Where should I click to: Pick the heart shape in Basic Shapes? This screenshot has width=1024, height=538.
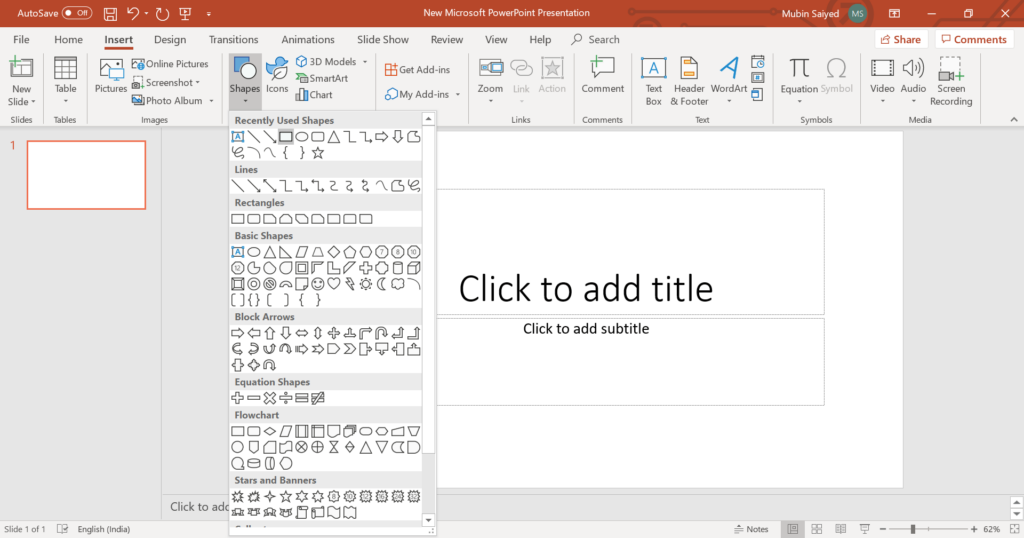335,284
